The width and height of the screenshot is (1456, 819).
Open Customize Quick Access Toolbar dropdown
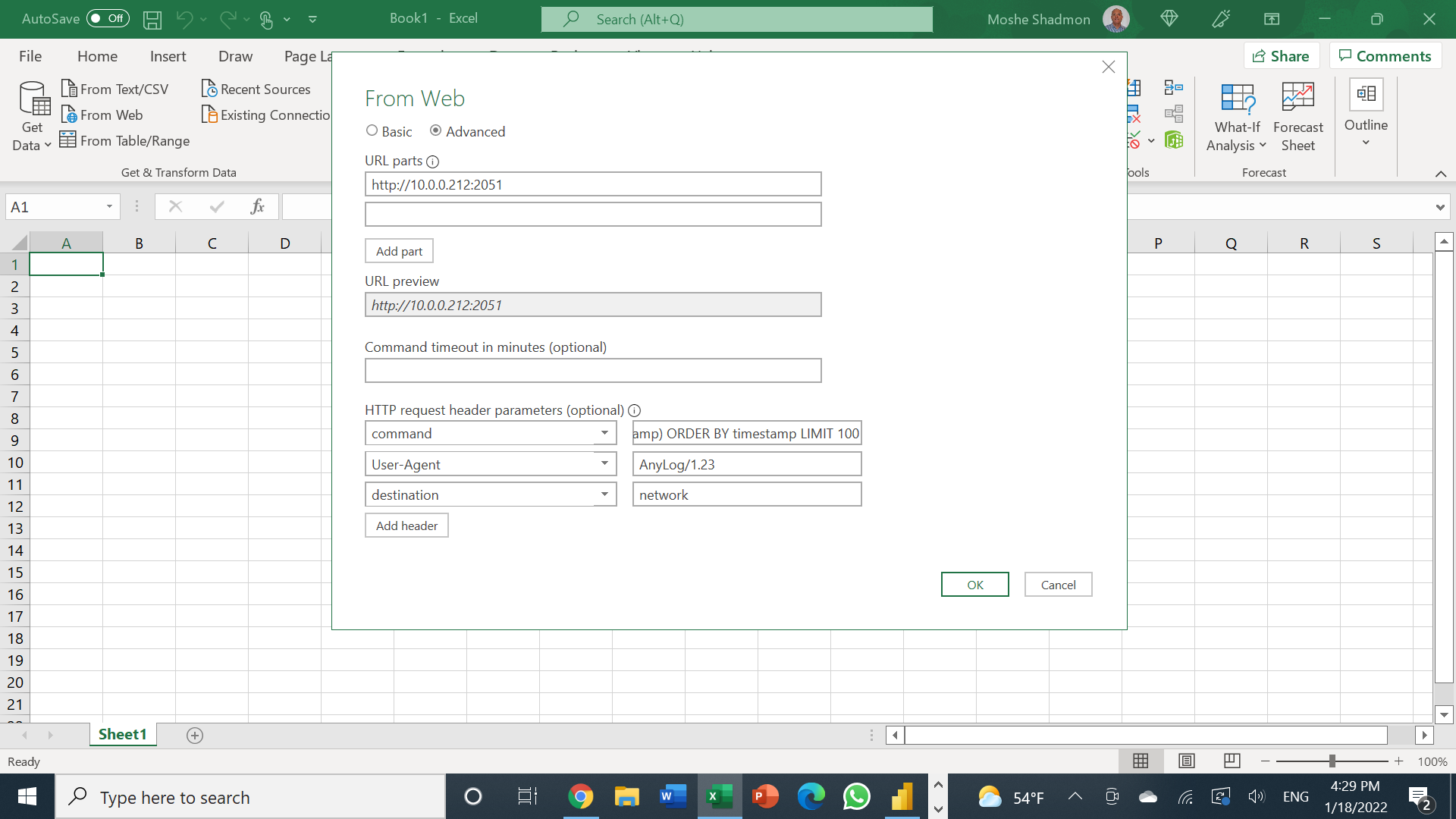click(x=312, y=20)
